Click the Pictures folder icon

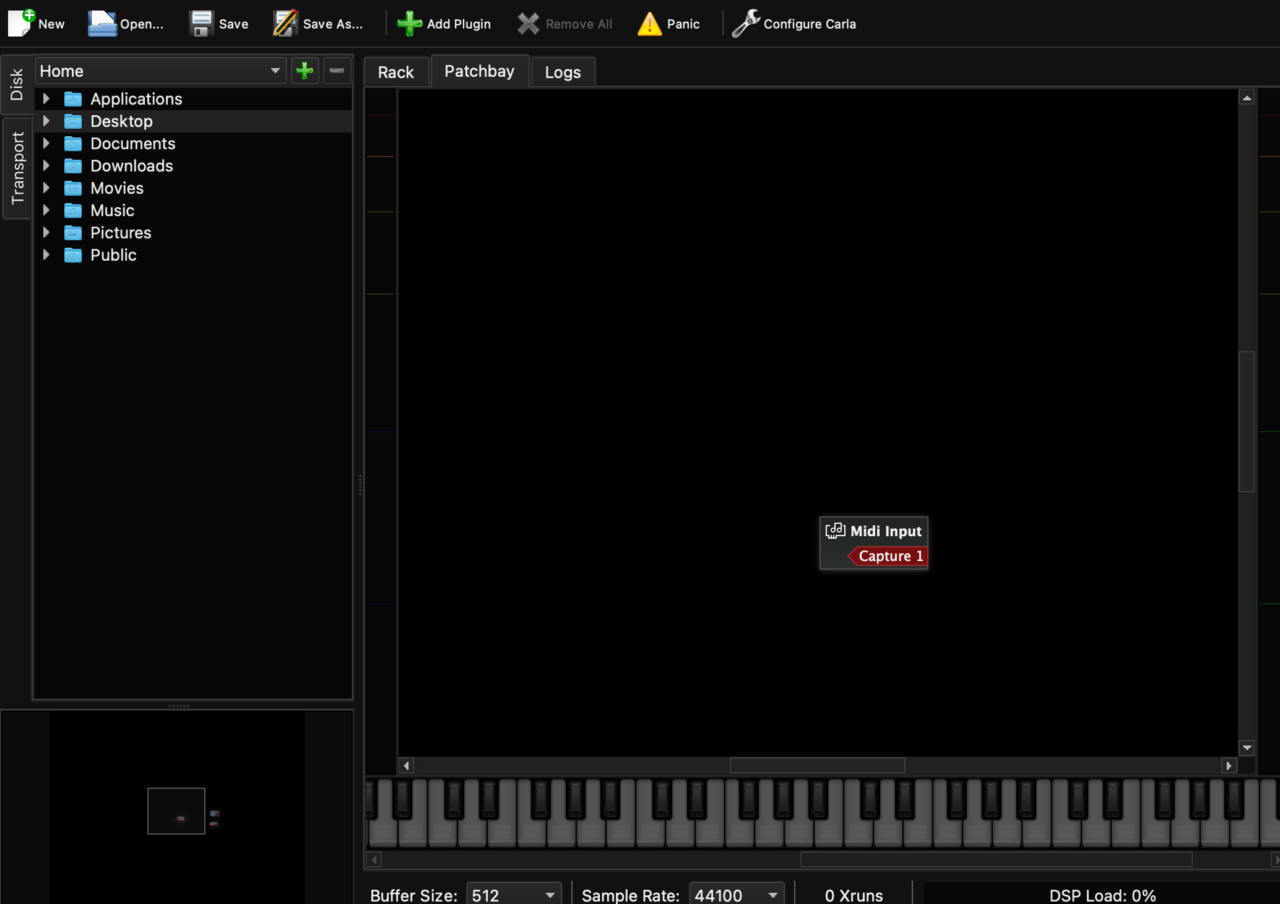coord(73,232)
